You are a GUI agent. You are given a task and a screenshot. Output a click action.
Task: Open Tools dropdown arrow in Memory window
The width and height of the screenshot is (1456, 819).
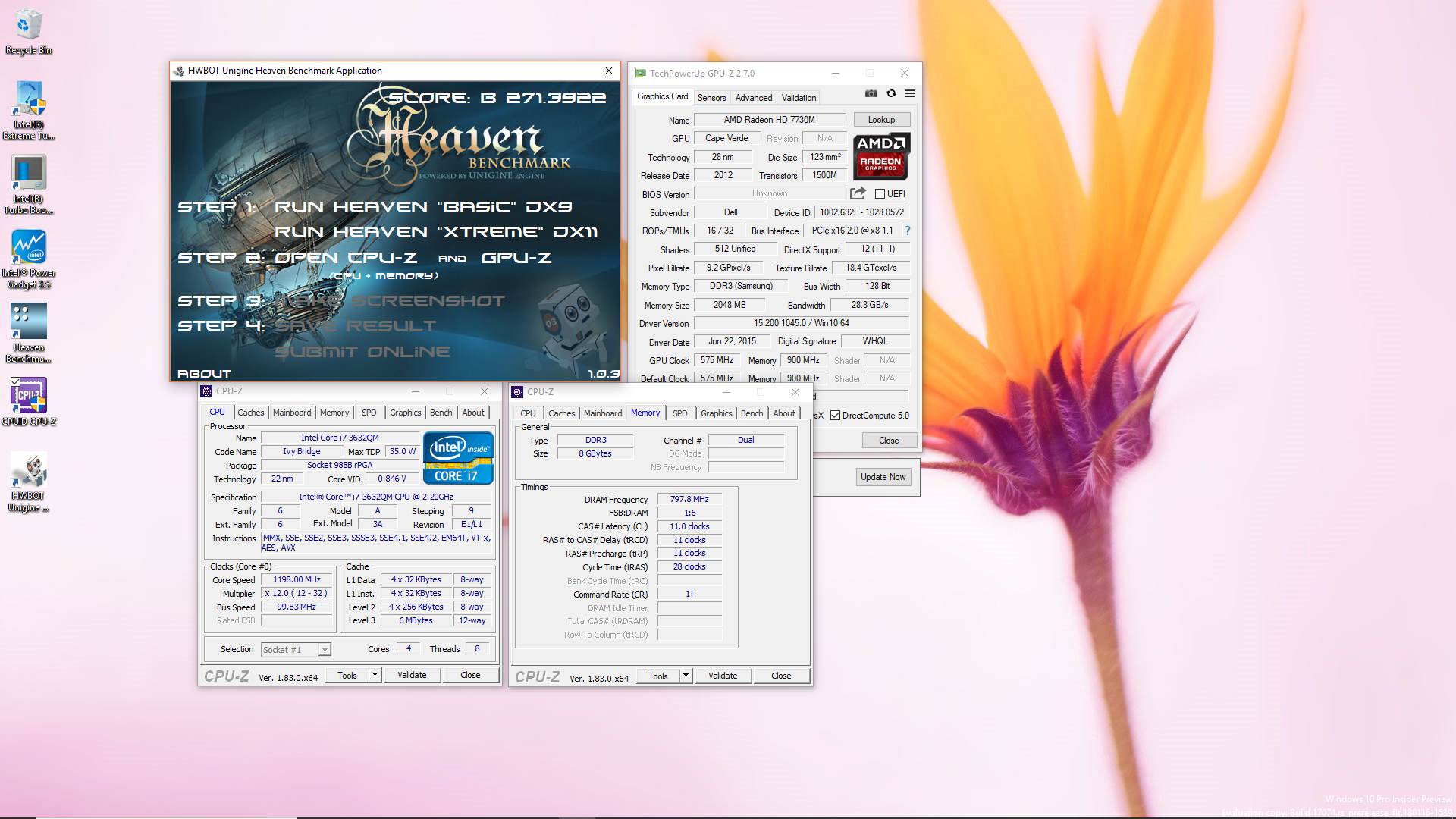pyautogui.click(x=686, y=676)
